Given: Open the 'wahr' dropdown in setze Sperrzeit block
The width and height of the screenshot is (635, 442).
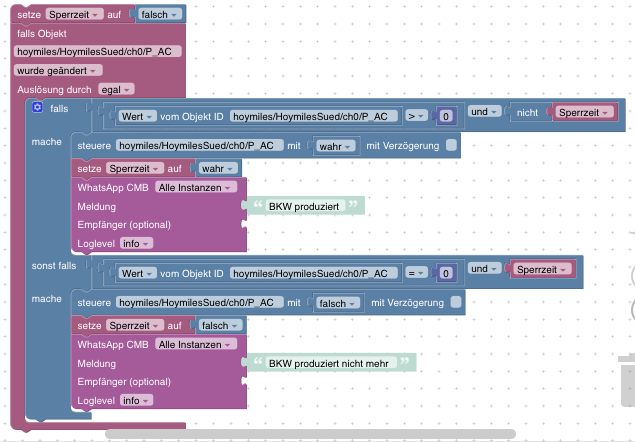Looking at the screenshot, I should coord(218,169).
